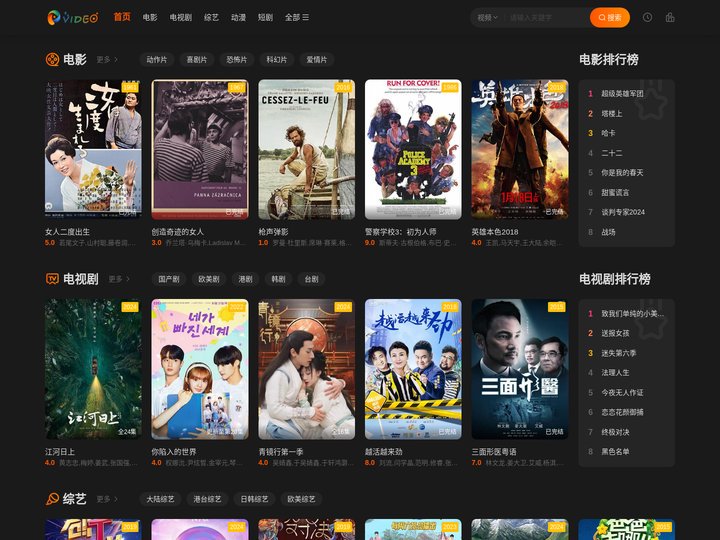
Task: Click the 警察学校3：初为人师 title
Action: pos(401,232)
